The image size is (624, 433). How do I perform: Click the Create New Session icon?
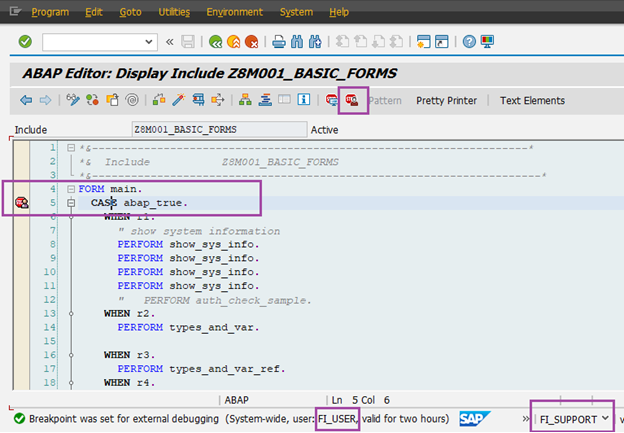click(423, 41)
